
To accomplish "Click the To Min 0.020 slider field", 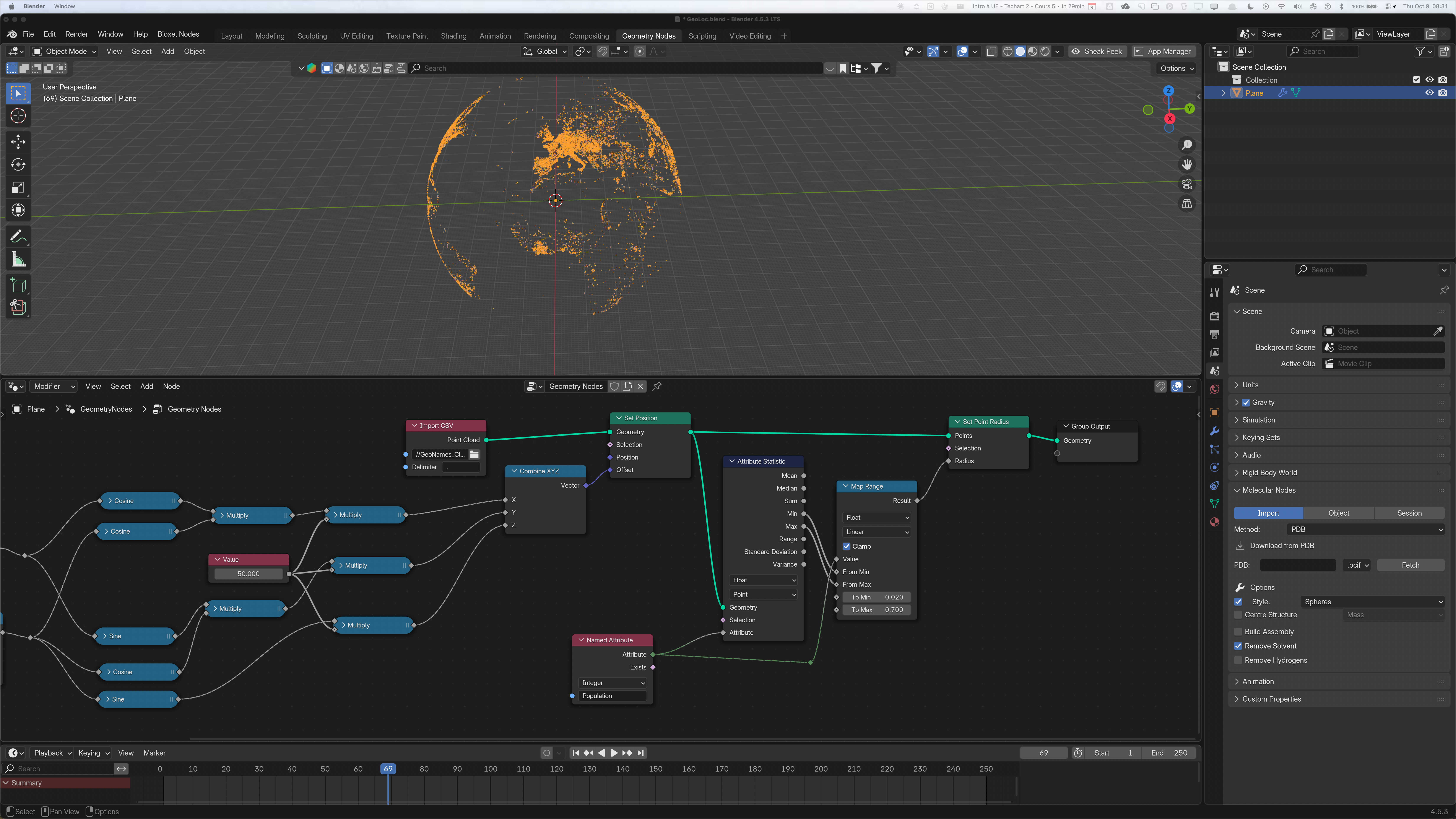I will pos(877,597).
